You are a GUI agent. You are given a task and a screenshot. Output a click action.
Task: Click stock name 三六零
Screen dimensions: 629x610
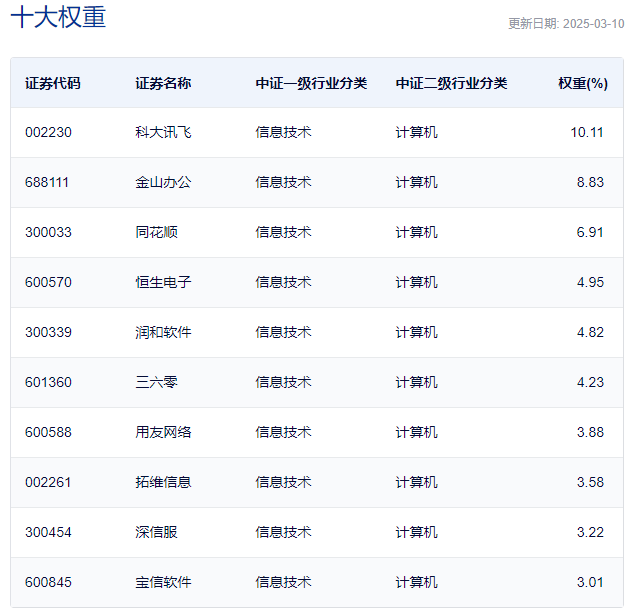(x=156, y=382)
